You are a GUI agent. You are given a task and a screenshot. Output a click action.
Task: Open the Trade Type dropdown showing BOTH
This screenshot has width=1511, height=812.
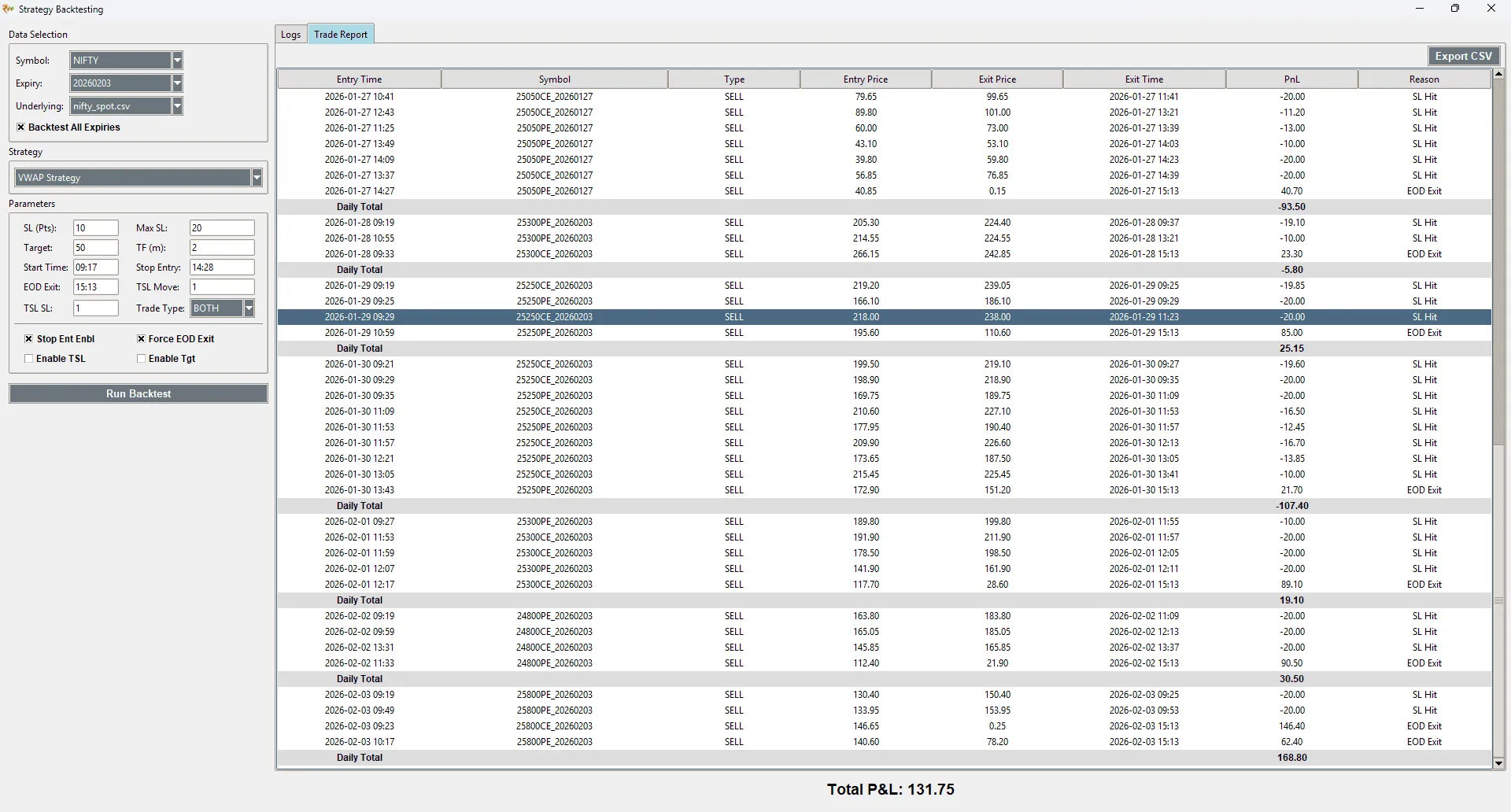[x=249, y=308]
